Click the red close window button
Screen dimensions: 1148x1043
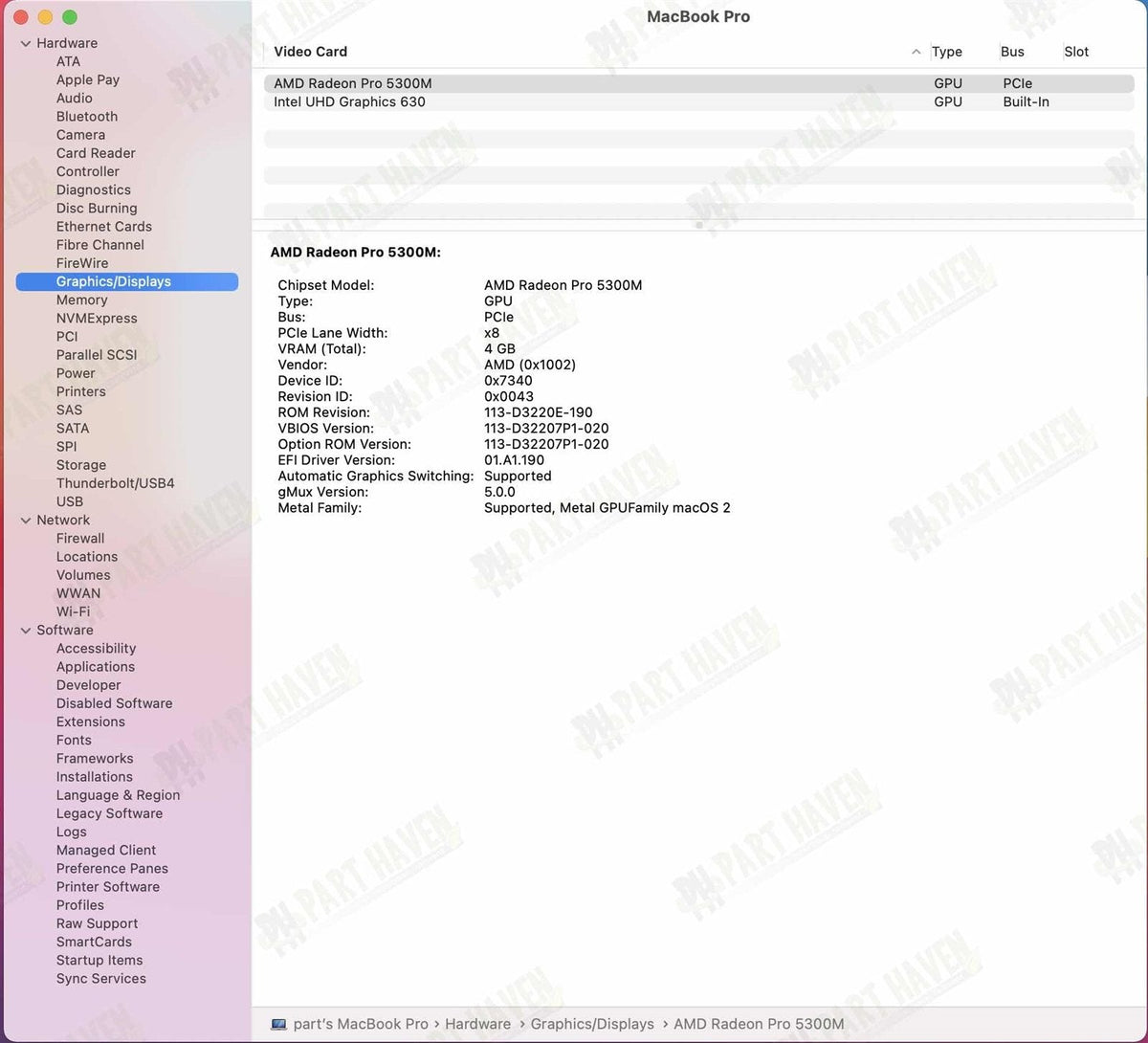point(20,17)
